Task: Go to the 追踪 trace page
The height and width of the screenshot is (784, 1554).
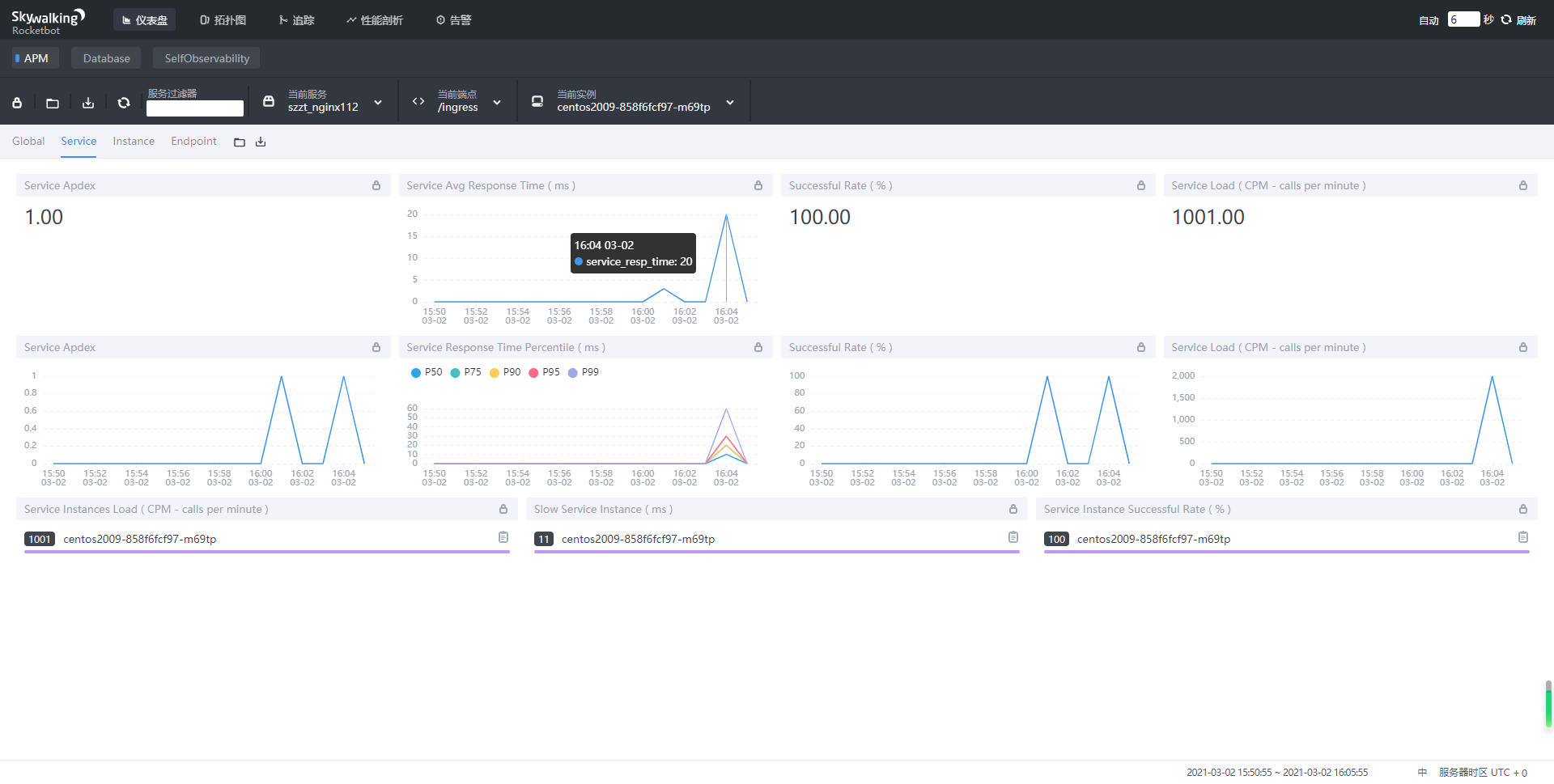Action: [x=296, y=20]
